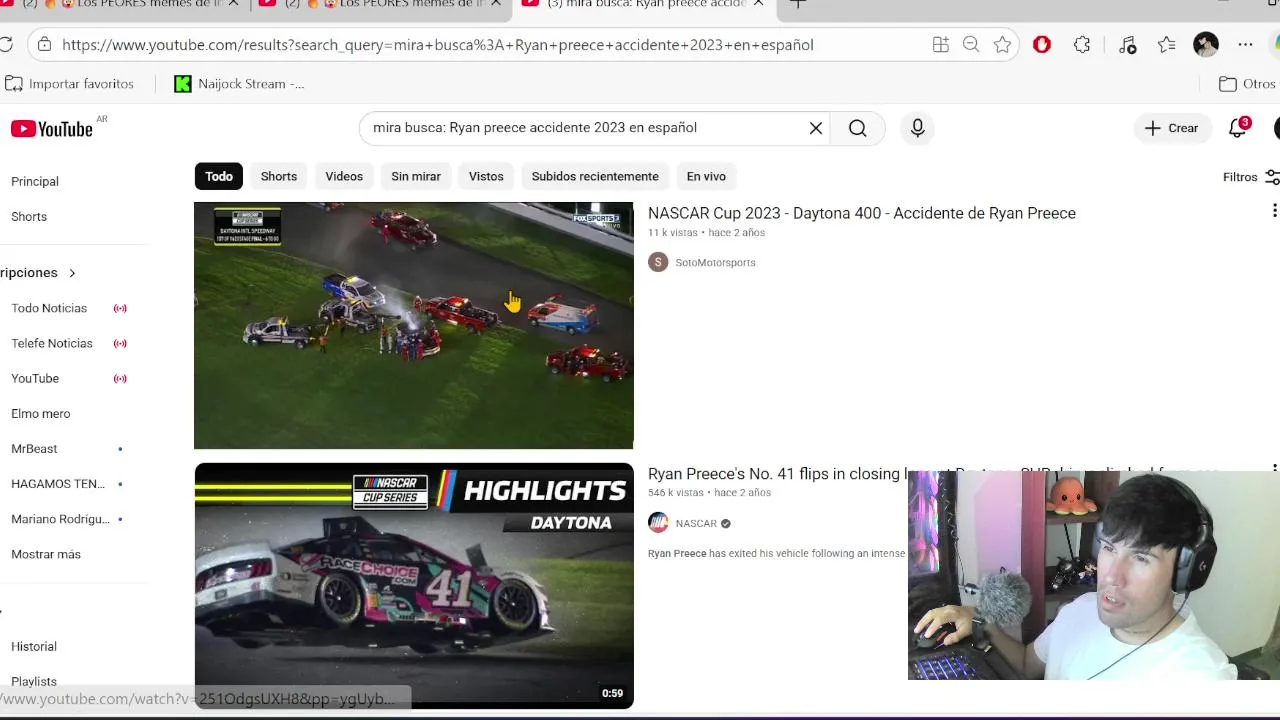Play the Daytona 400 accident video thumbnail
The image size is (1280, 720).
[414, 326]
